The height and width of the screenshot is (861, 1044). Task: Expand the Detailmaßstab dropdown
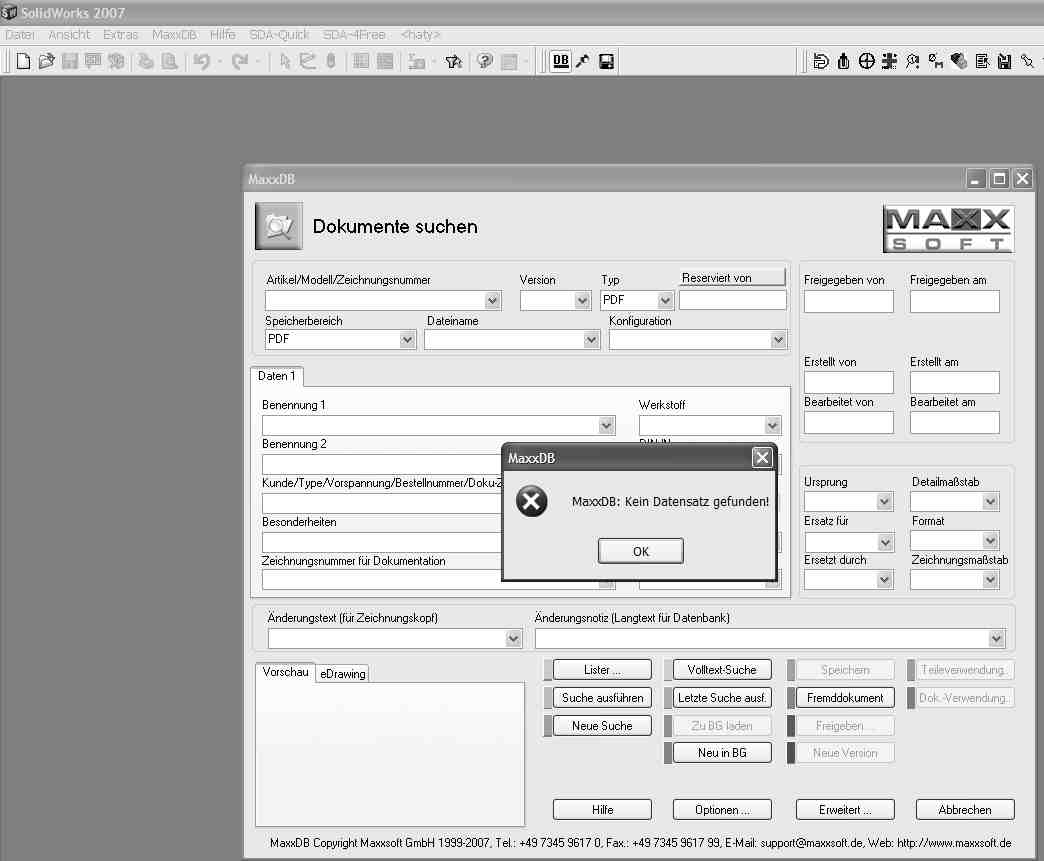(x=991, y=501)
